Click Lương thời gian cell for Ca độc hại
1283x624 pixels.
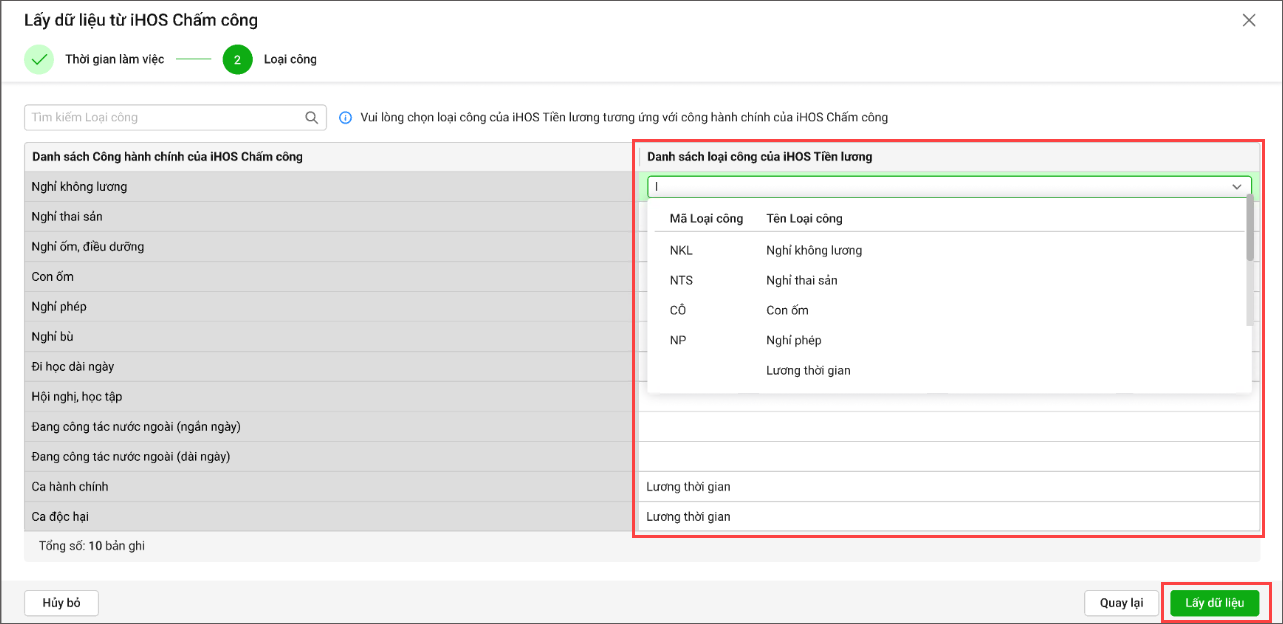pos(948,517)
